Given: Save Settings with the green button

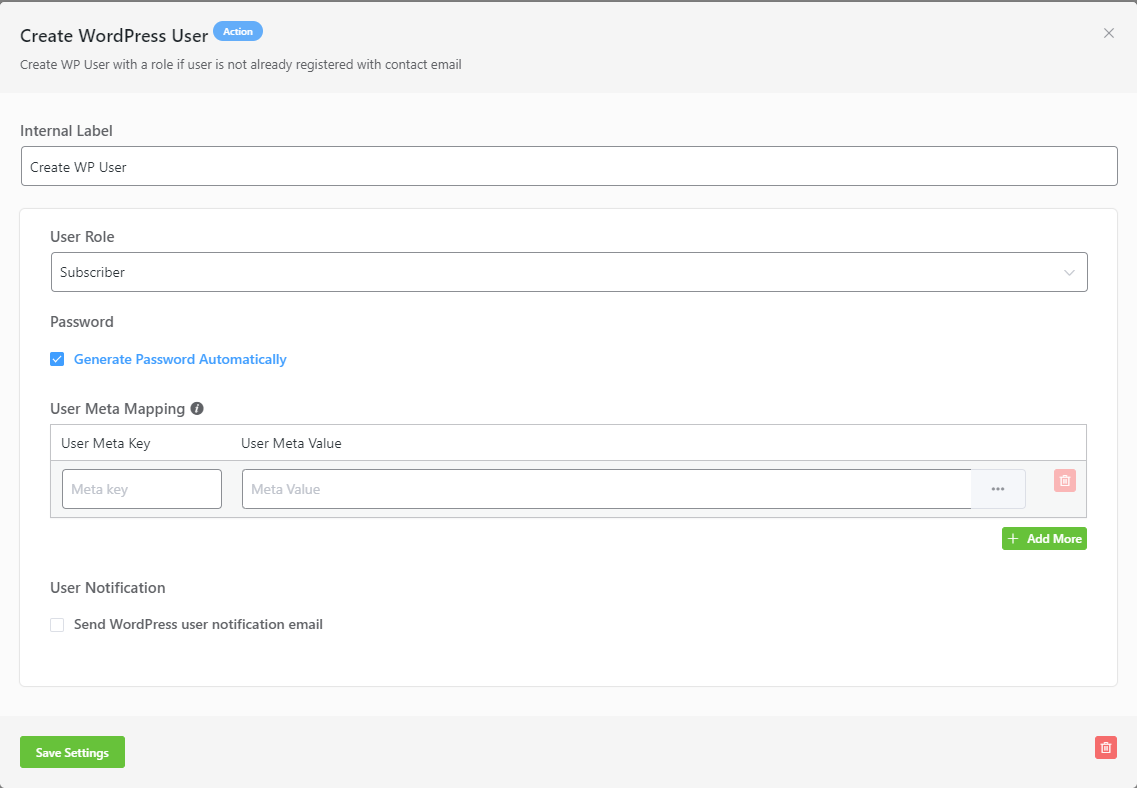Looking at the screenshot, I should 73,752.
